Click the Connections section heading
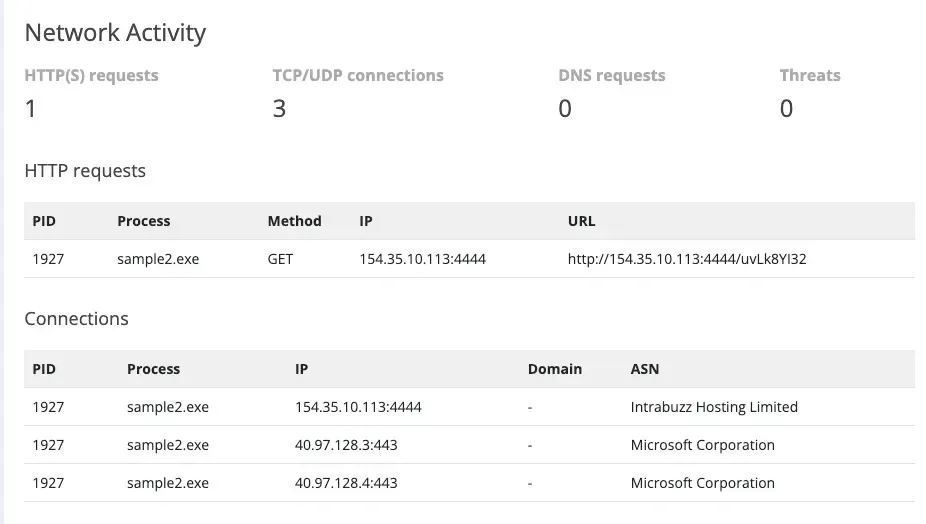Image resolution: width=926 pixels, height=524 pixels. [x=76, y=318]
